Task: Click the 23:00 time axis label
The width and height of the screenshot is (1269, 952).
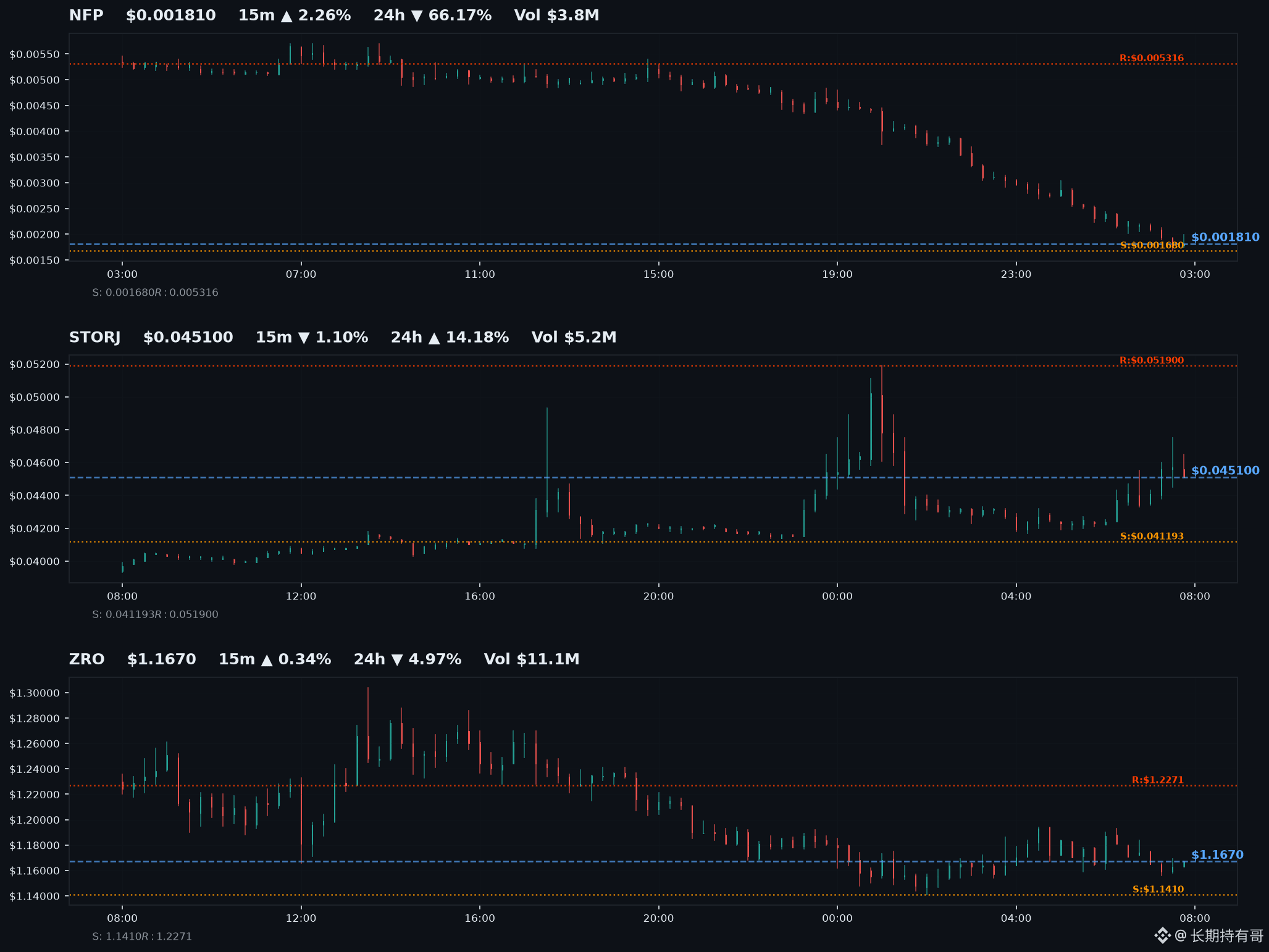Action: [1016, 274]
